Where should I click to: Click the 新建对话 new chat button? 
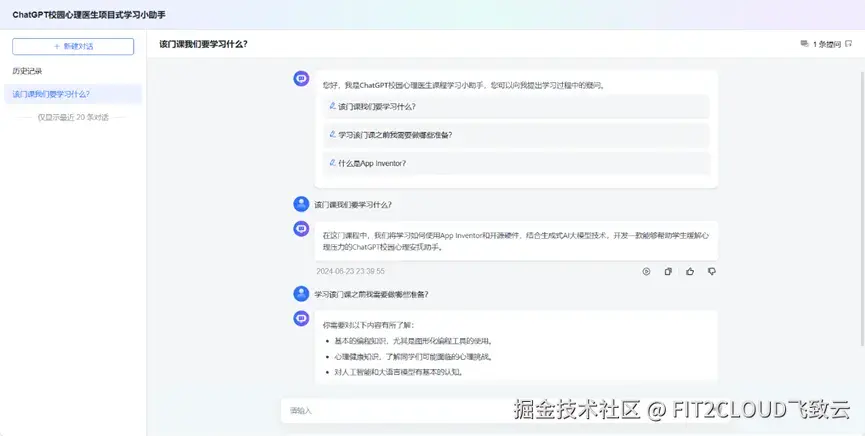point(73,46)
